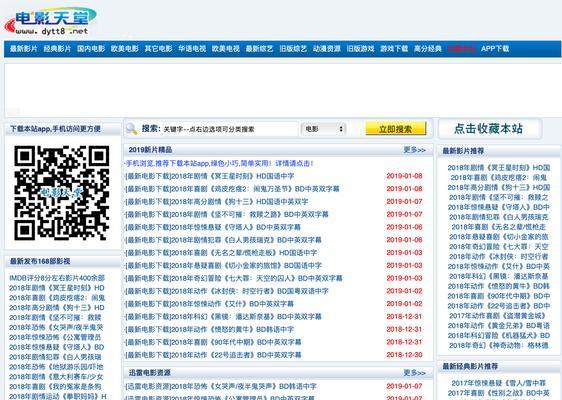Open the 华语电视 nav item
The width and height of the screenshot is (562, 400).
click(192, 49)
